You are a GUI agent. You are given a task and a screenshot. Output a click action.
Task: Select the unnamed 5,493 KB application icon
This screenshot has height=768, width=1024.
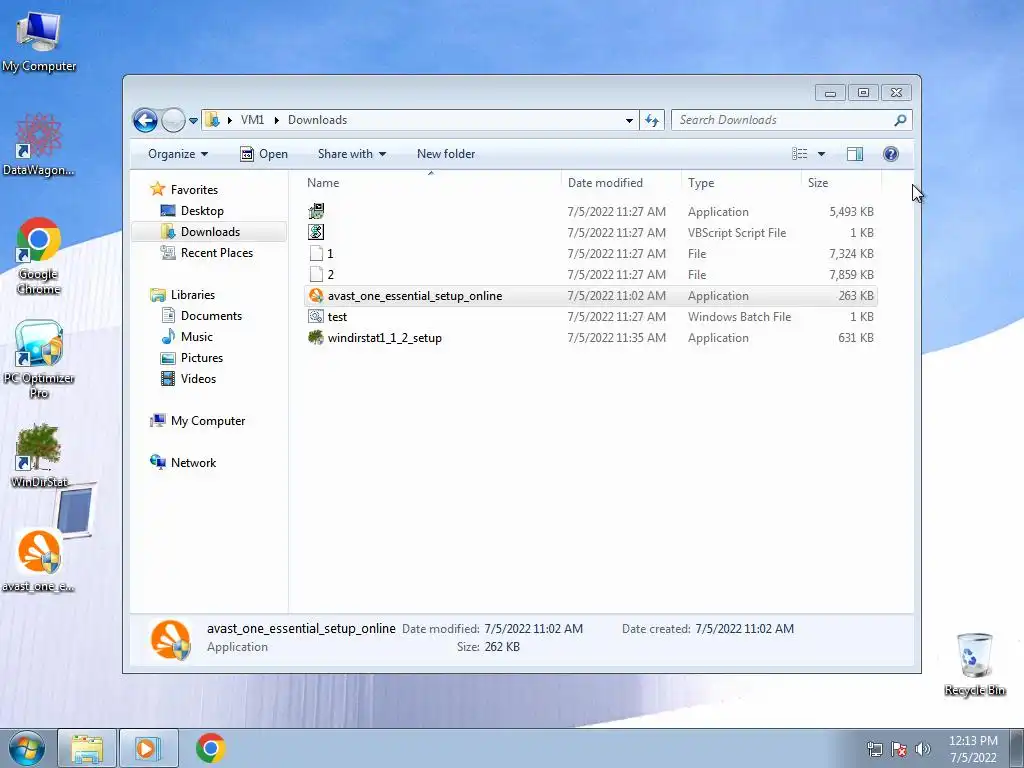pos(316,212)
